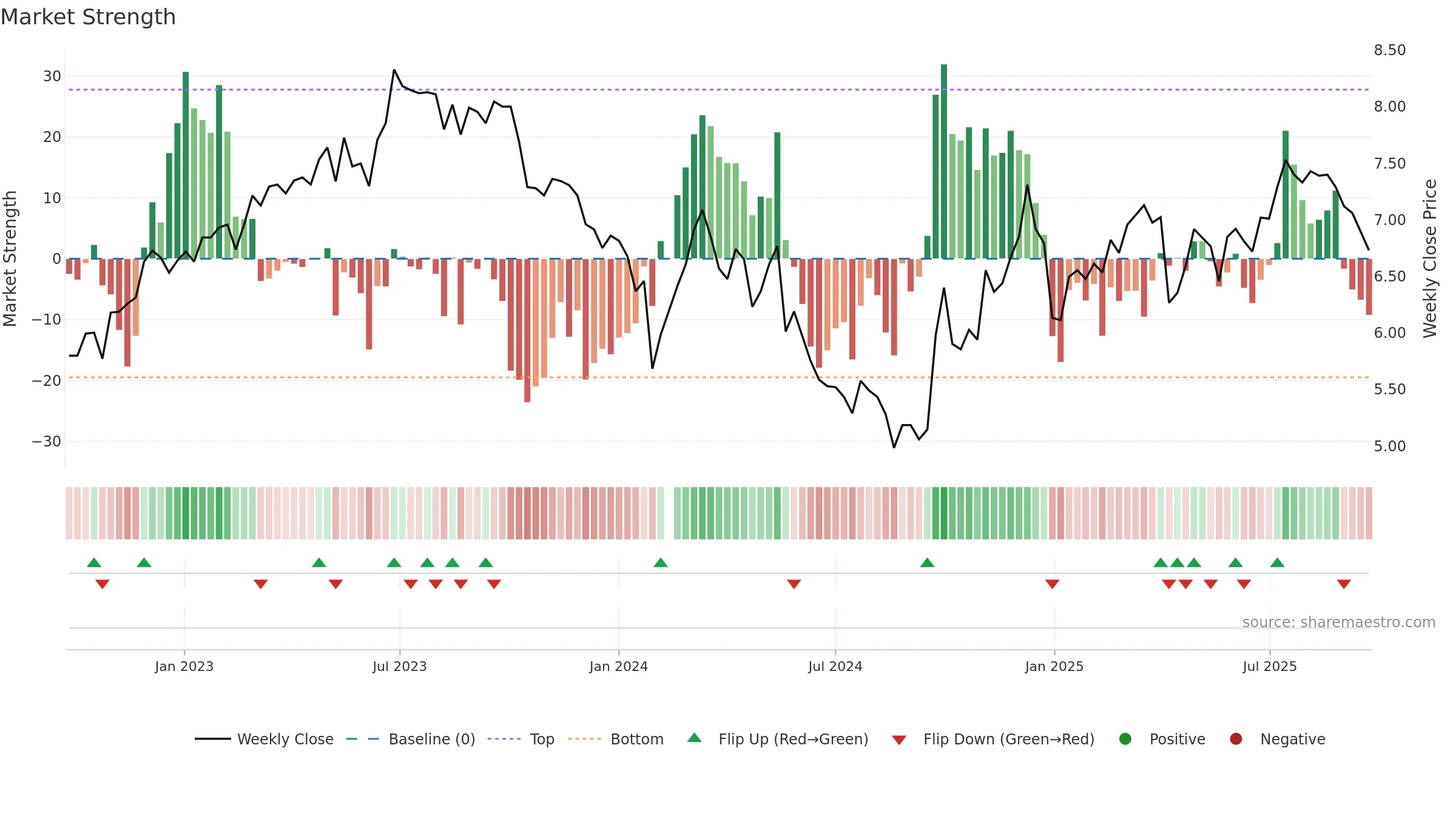Toggle the Weekly Close legend entry
This screenshot has width=1456, height=819.
click(264, 739)
